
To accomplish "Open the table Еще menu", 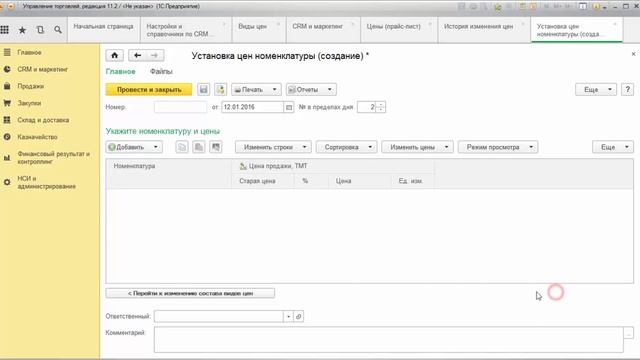I will [613, 147].
